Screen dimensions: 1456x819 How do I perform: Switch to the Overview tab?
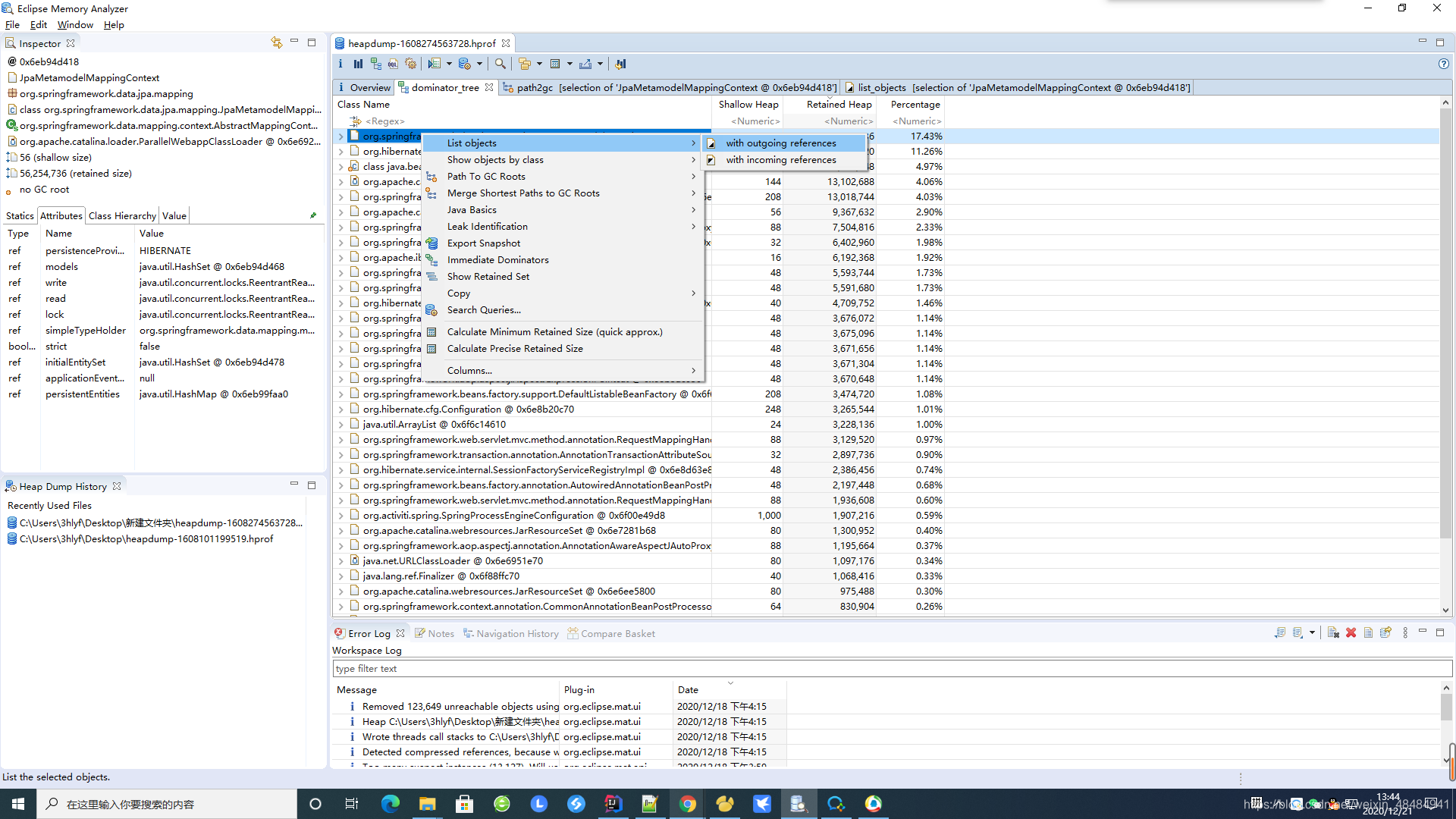click(364, 87)
